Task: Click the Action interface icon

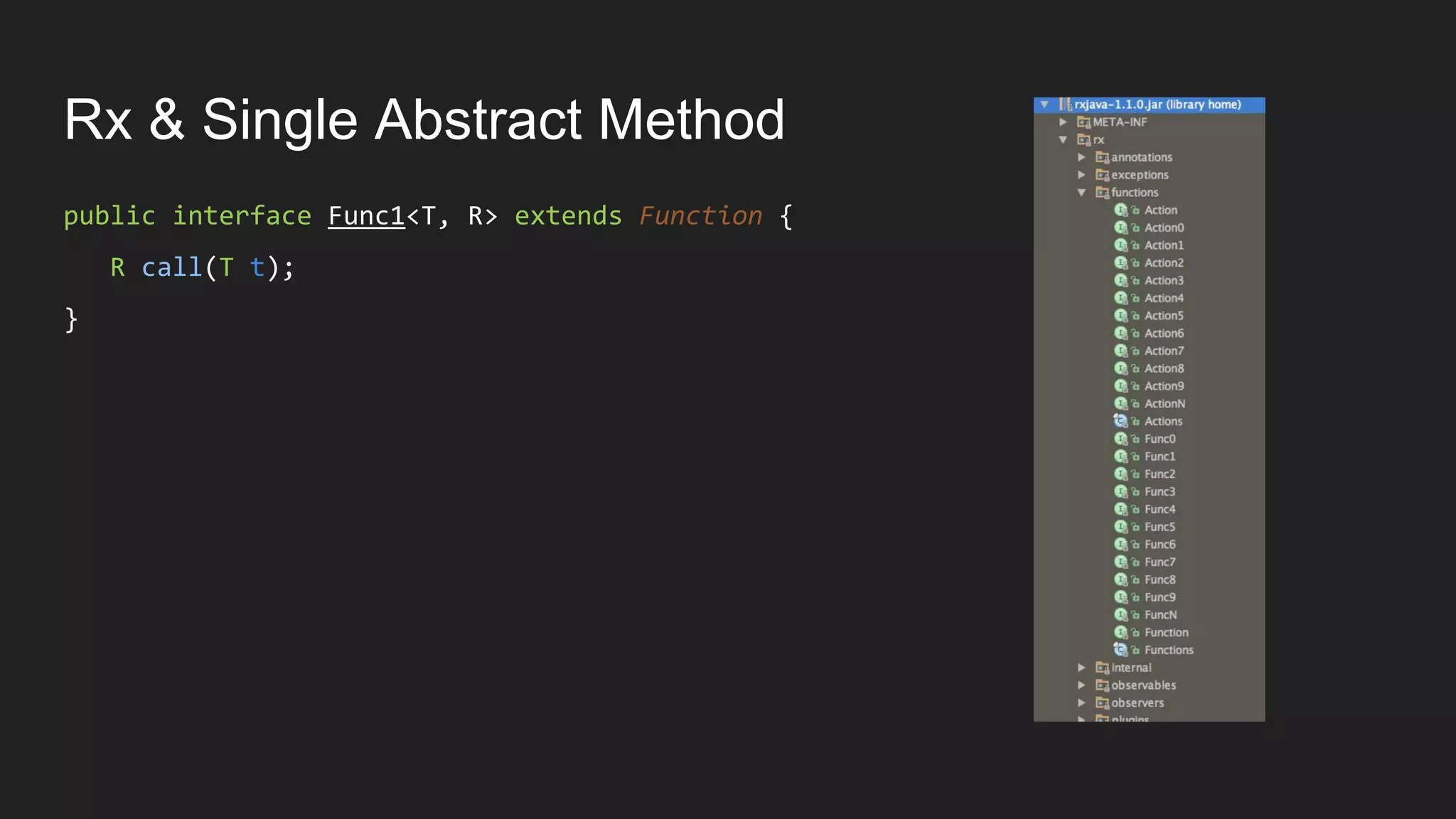Action: (1121, 210)
